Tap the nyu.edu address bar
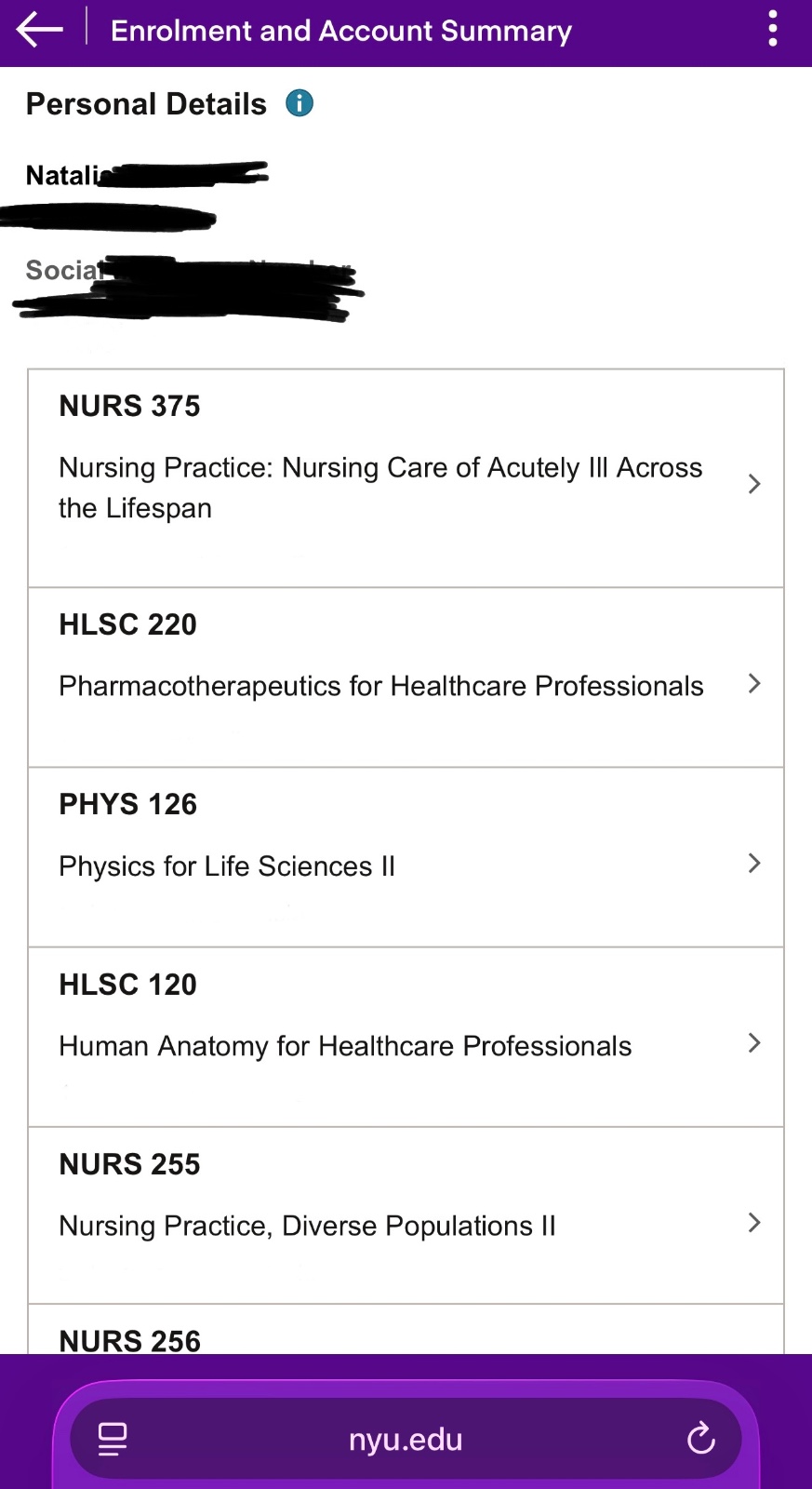Viewport: 812px width, 1489px height. pos(406,1439)
